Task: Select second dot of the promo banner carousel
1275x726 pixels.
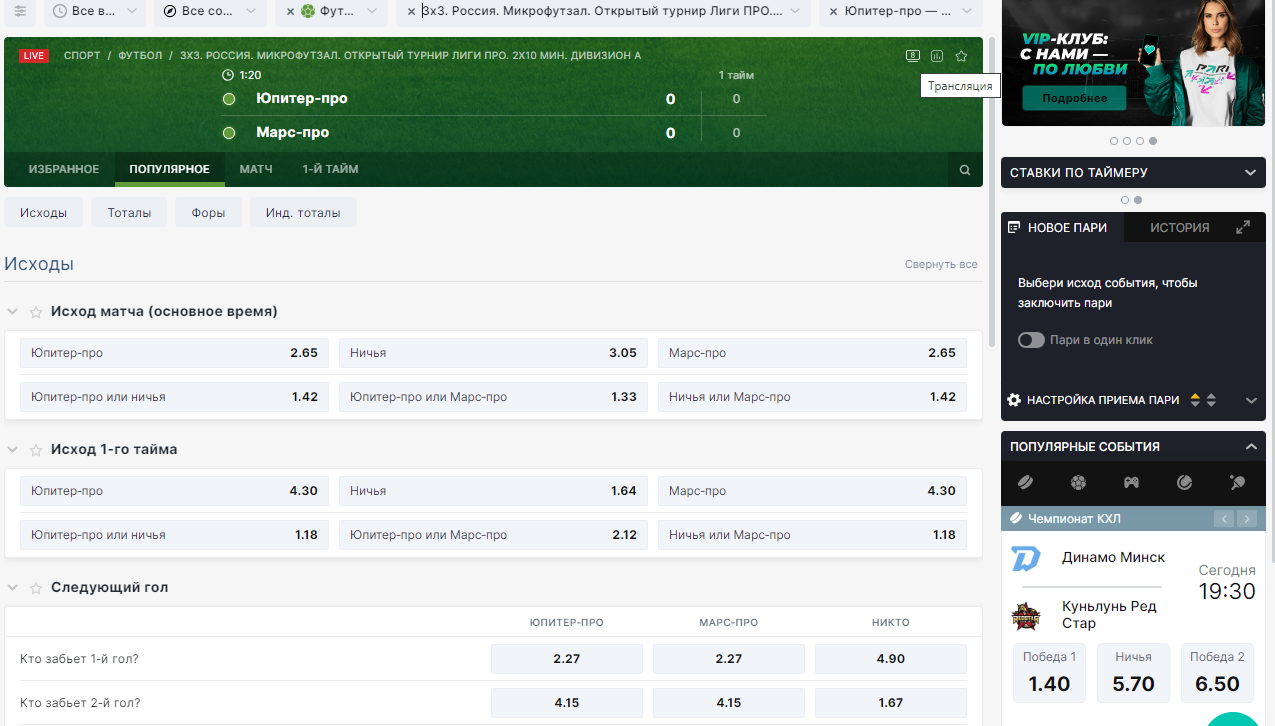Action: [1127, 141]
